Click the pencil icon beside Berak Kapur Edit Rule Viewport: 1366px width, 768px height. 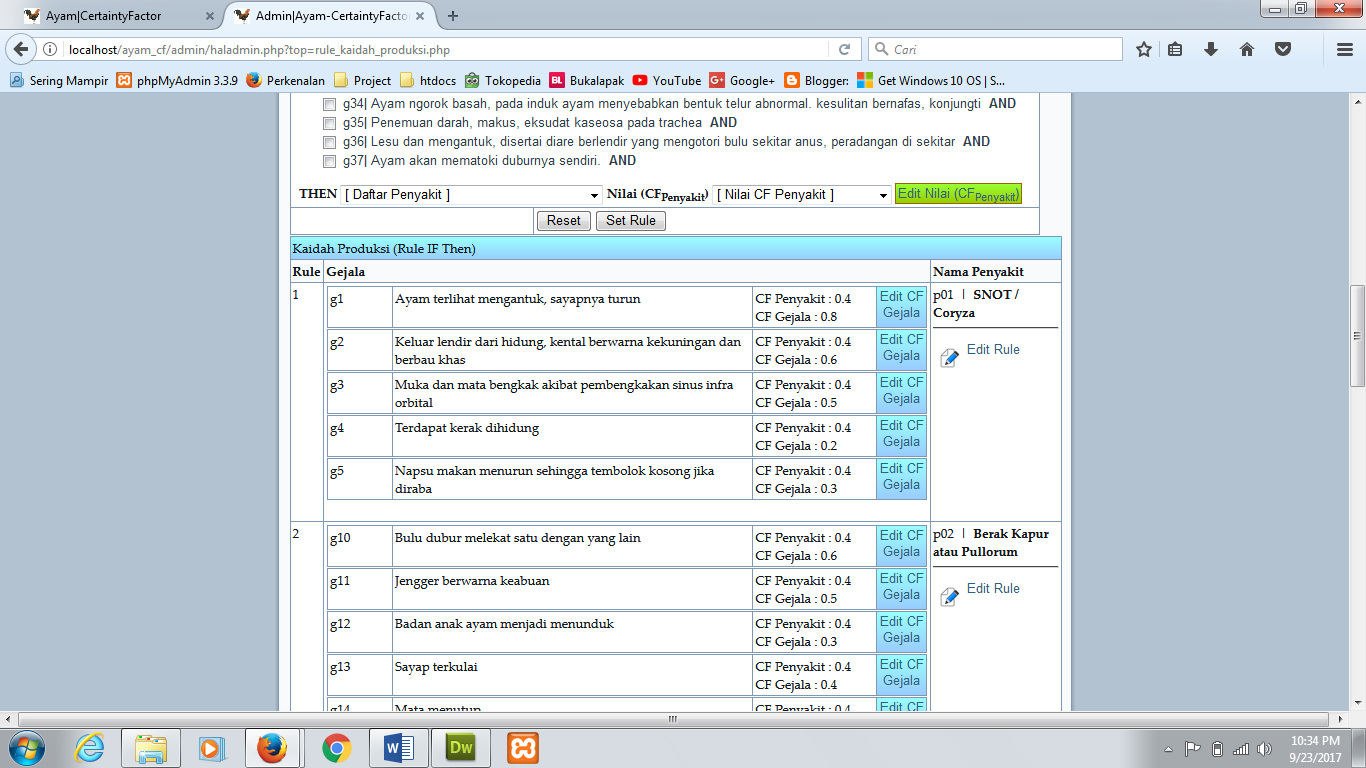[950, 596]
